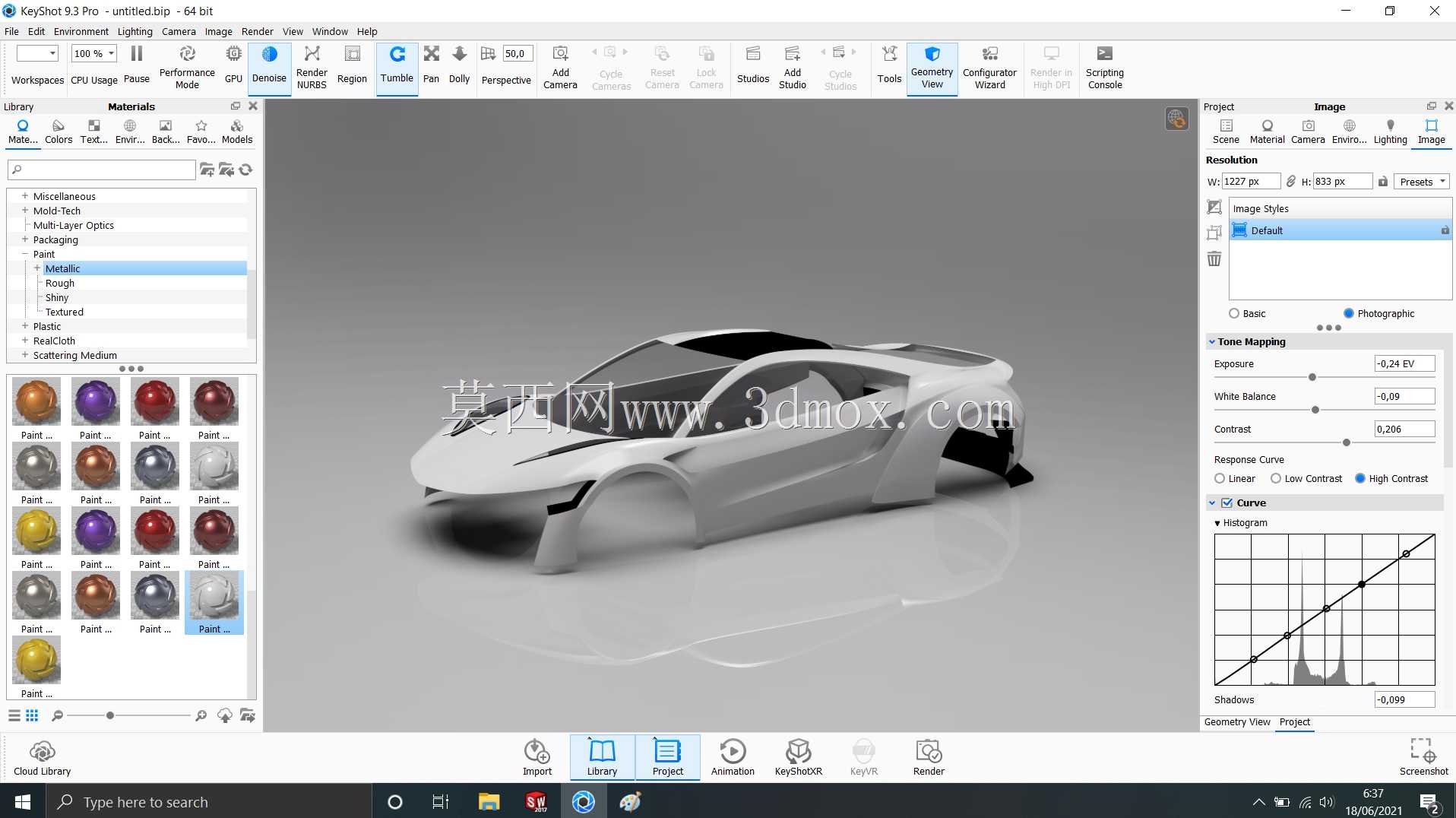Open the Scripting Console

(1104, 67)
